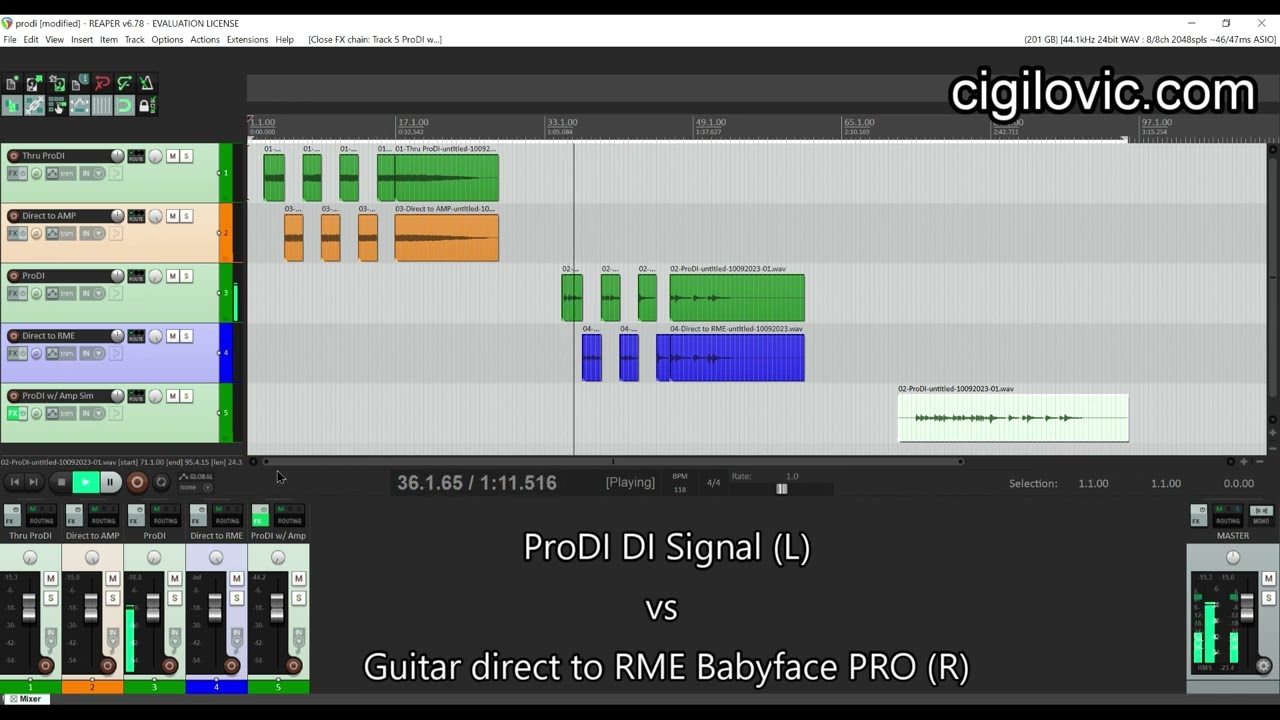Open the Extensions menu
This screenshot has width=1280, height=720.
pyautogui.click(x=247, y=40)
